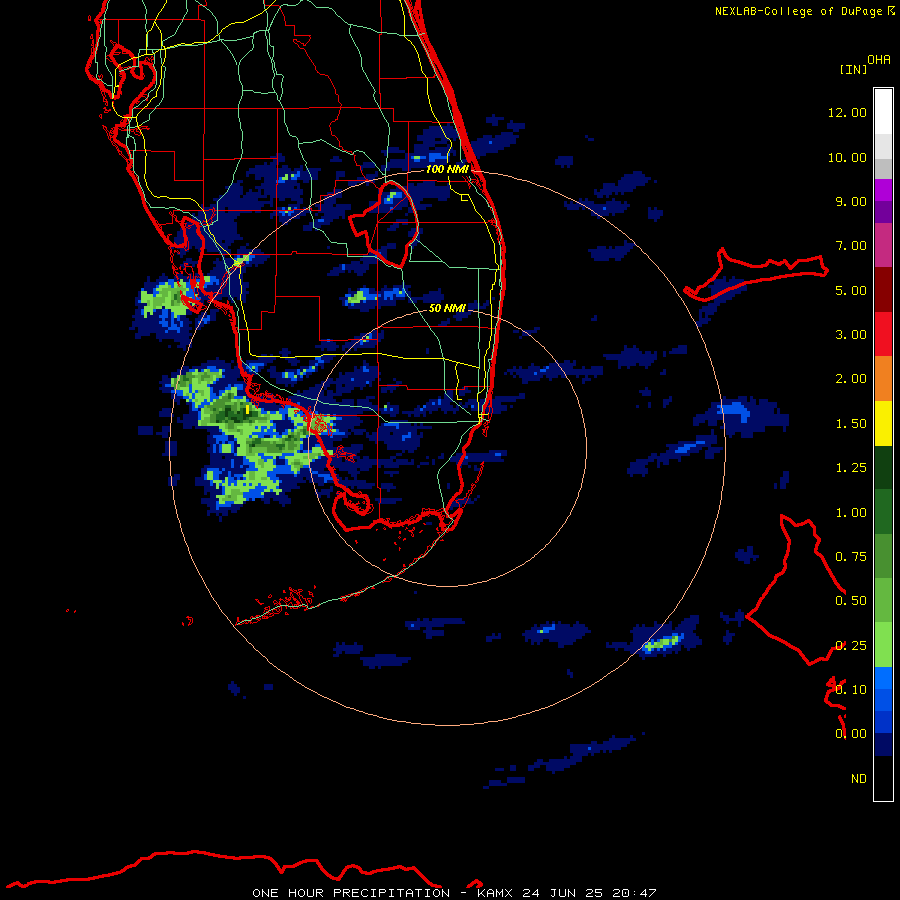Click the 3.00 legend value
Viewport: 900px width, 900px height.
pos(851,335)
